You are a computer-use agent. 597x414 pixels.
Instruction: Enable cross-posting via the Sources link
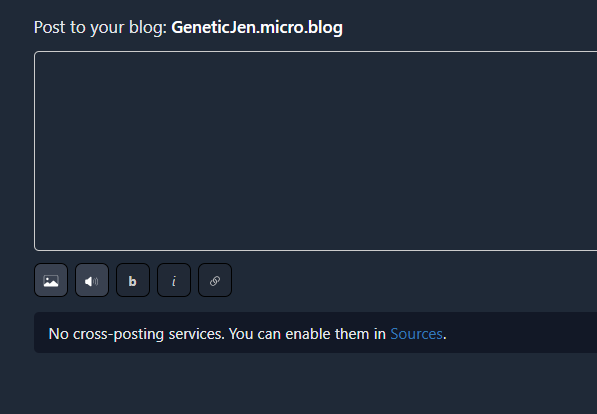pos(416,334)
